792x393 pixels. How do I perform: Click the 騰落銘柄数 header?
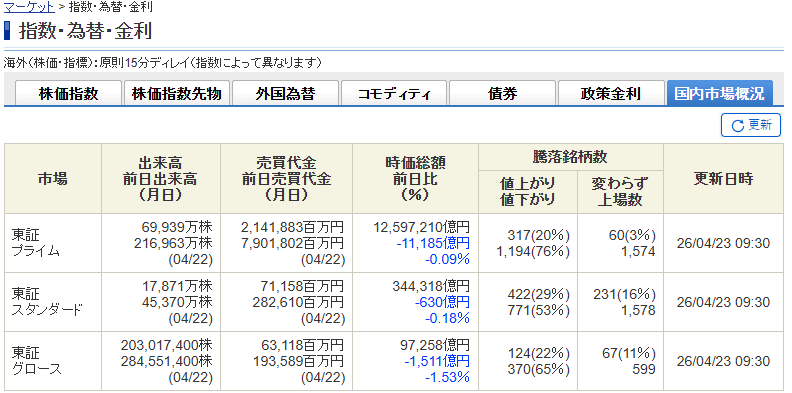coord(570,157)
